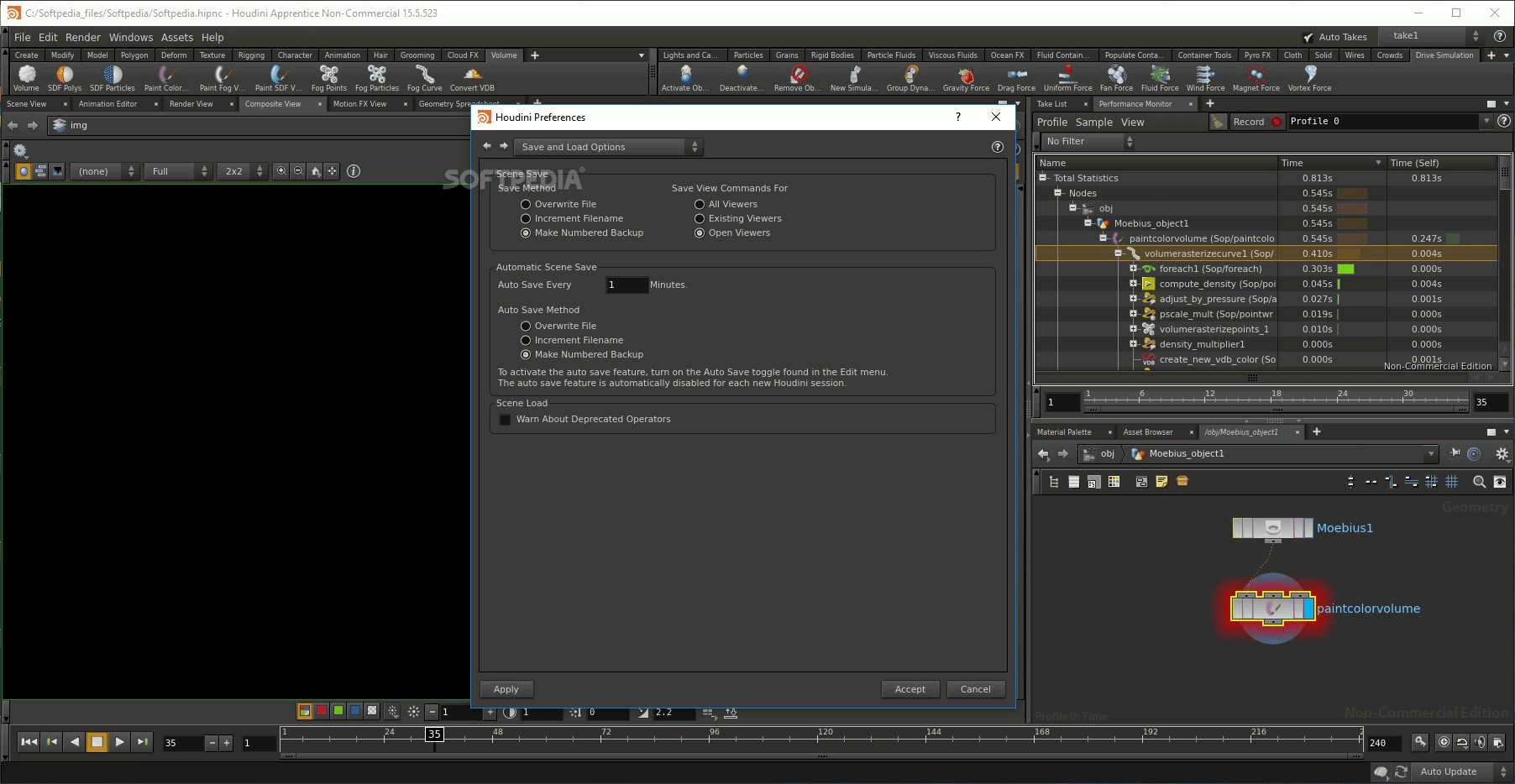Select the Gravity Force shelf tool

(966, 78)
